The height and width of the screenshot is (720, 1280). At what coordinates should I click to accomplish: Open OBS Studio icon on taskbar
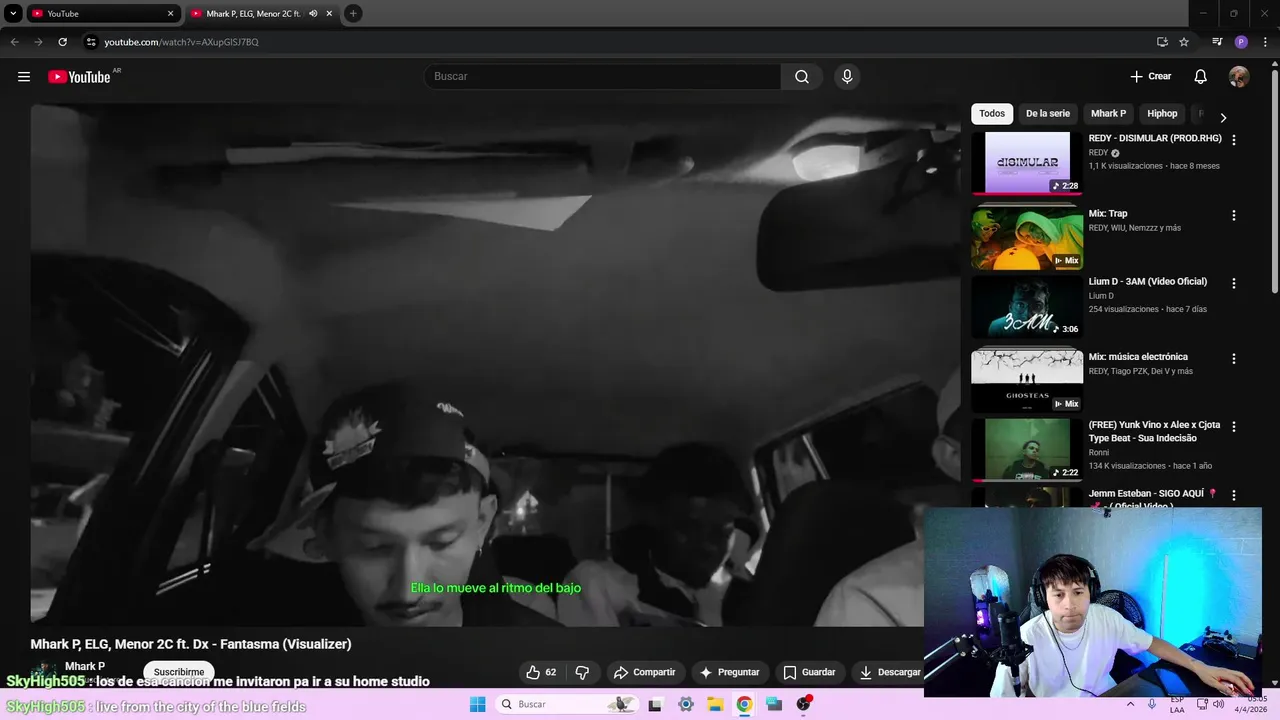tap(803, 704)
